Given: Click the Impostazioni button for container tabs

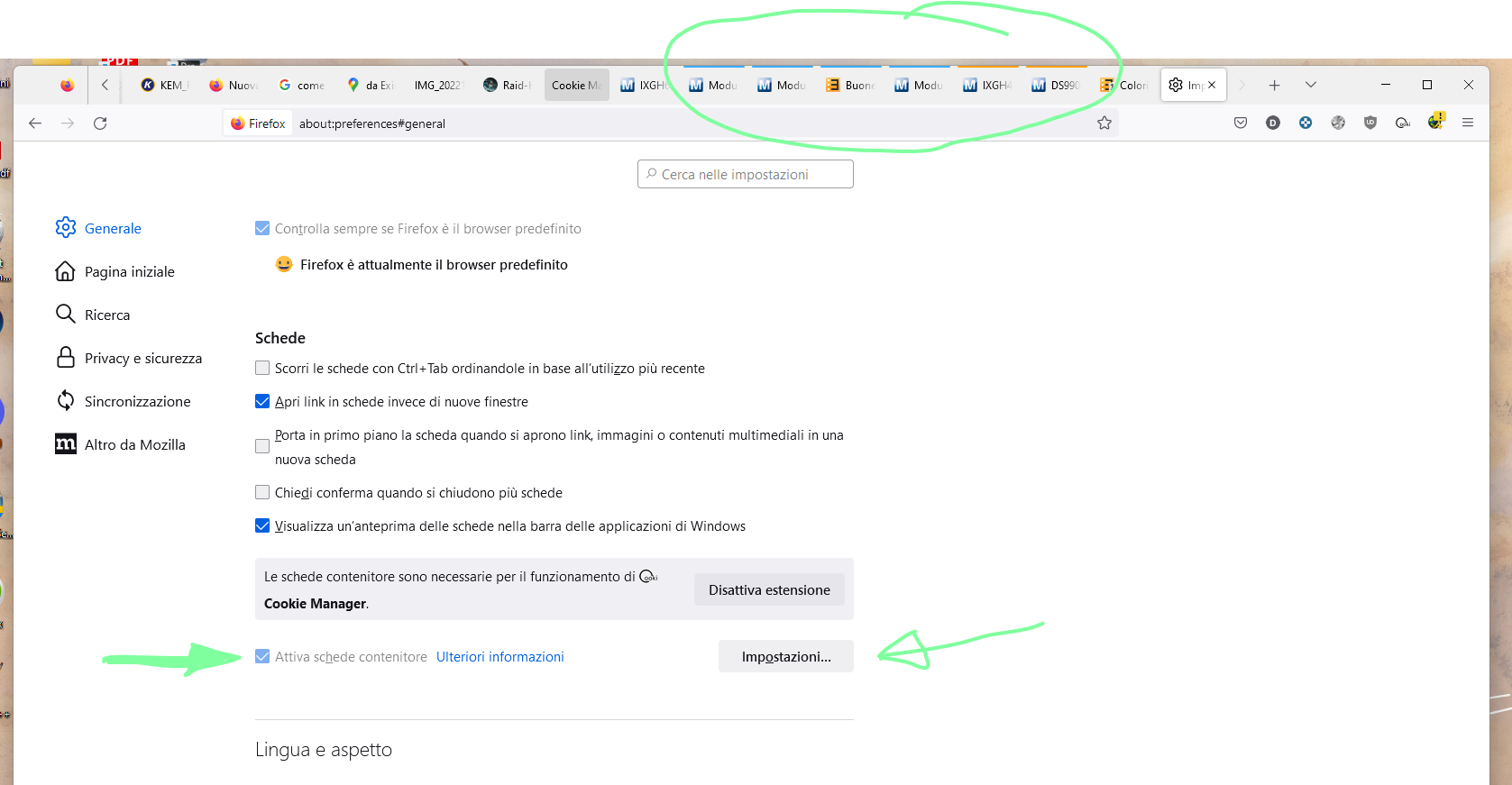Looking at the screenshot, I should pos(785,657).
